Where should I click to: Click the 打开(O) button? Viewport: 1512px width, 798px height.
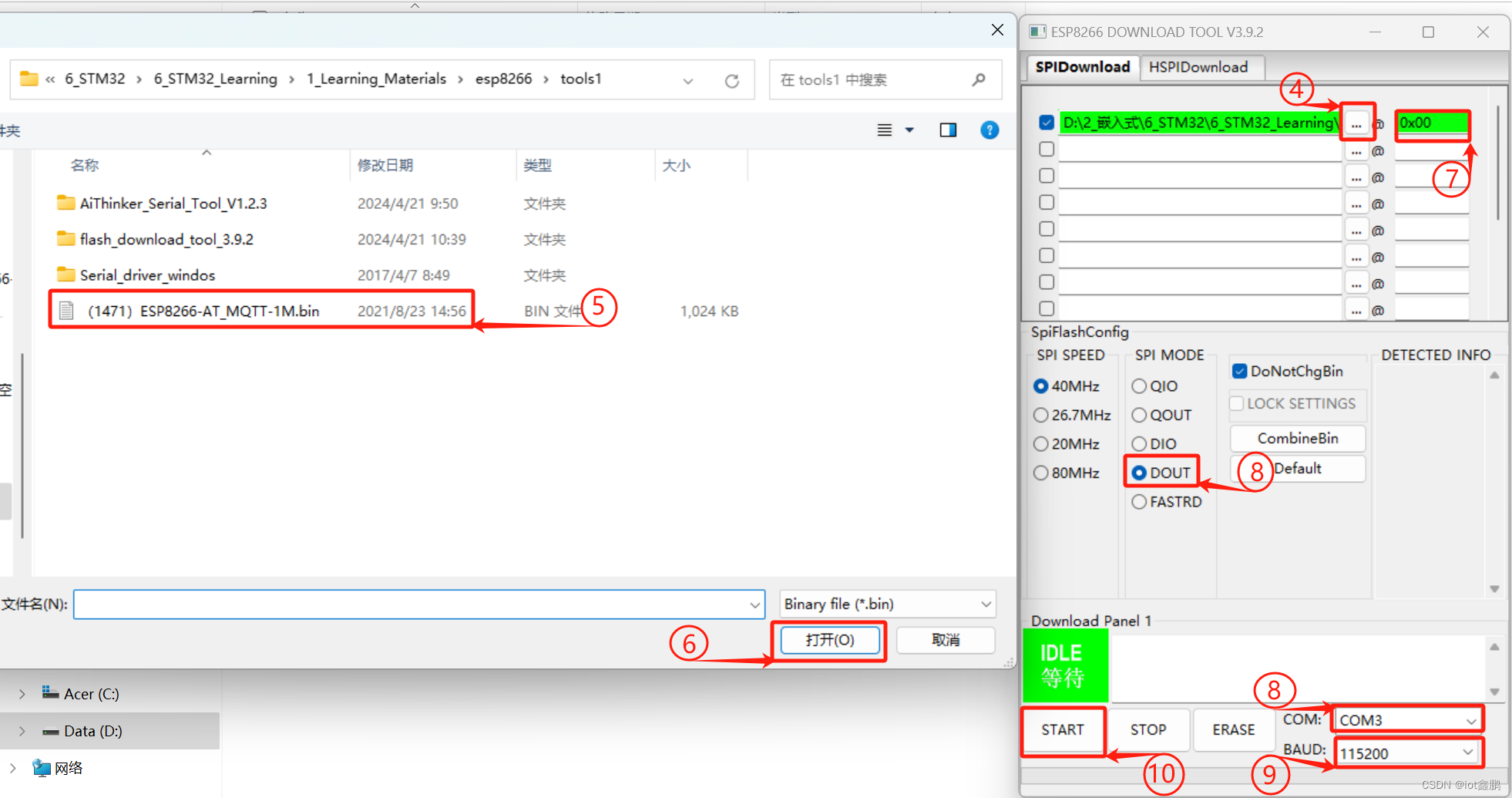click(x=830, y=640)
